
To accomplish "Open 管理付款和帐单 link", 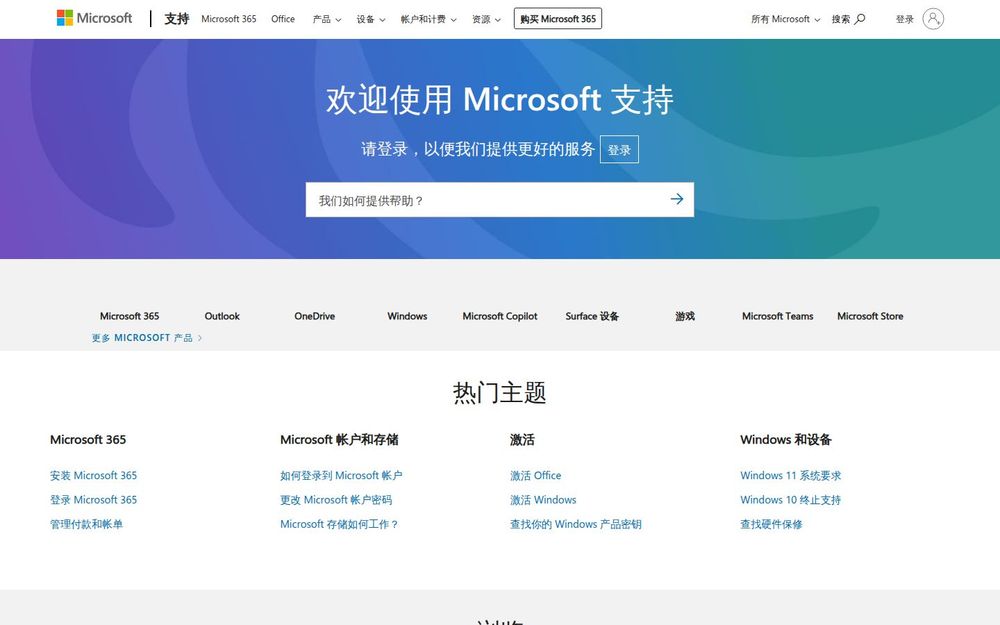I will (86, 524).
